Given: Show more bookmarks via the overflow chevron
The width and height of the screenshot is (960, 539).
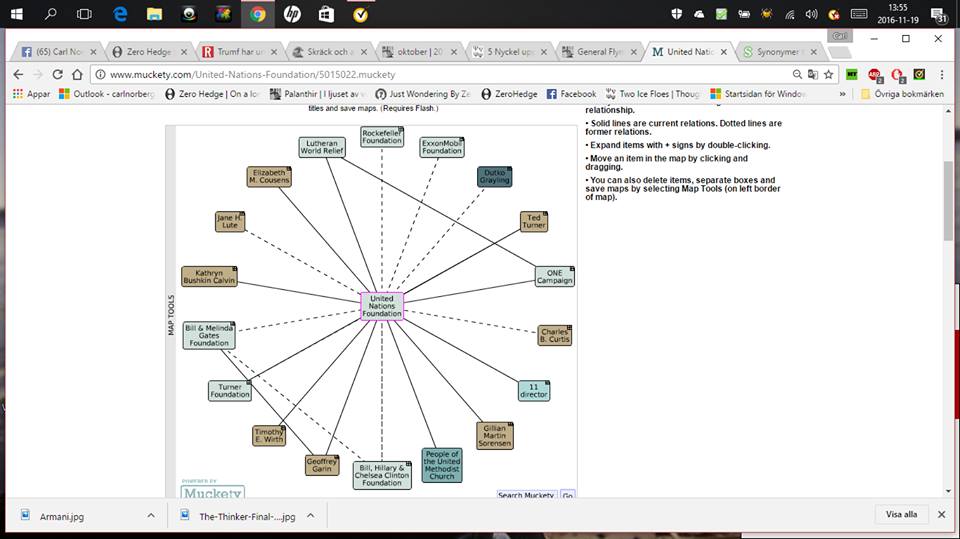Looking at the screenshot, I should 842,94.
